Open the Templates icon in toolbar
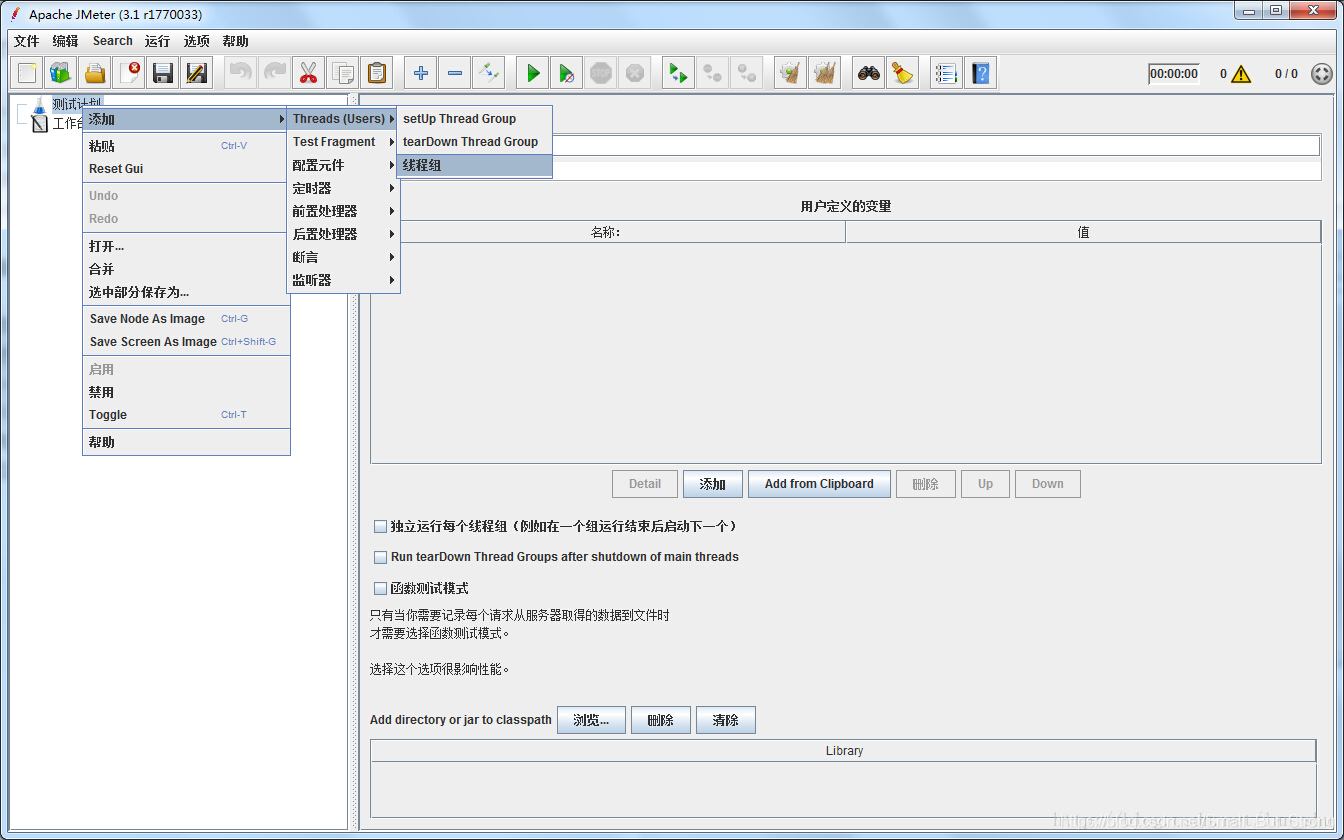Viewport: 1344px width, 840px height. click(61, 73)
